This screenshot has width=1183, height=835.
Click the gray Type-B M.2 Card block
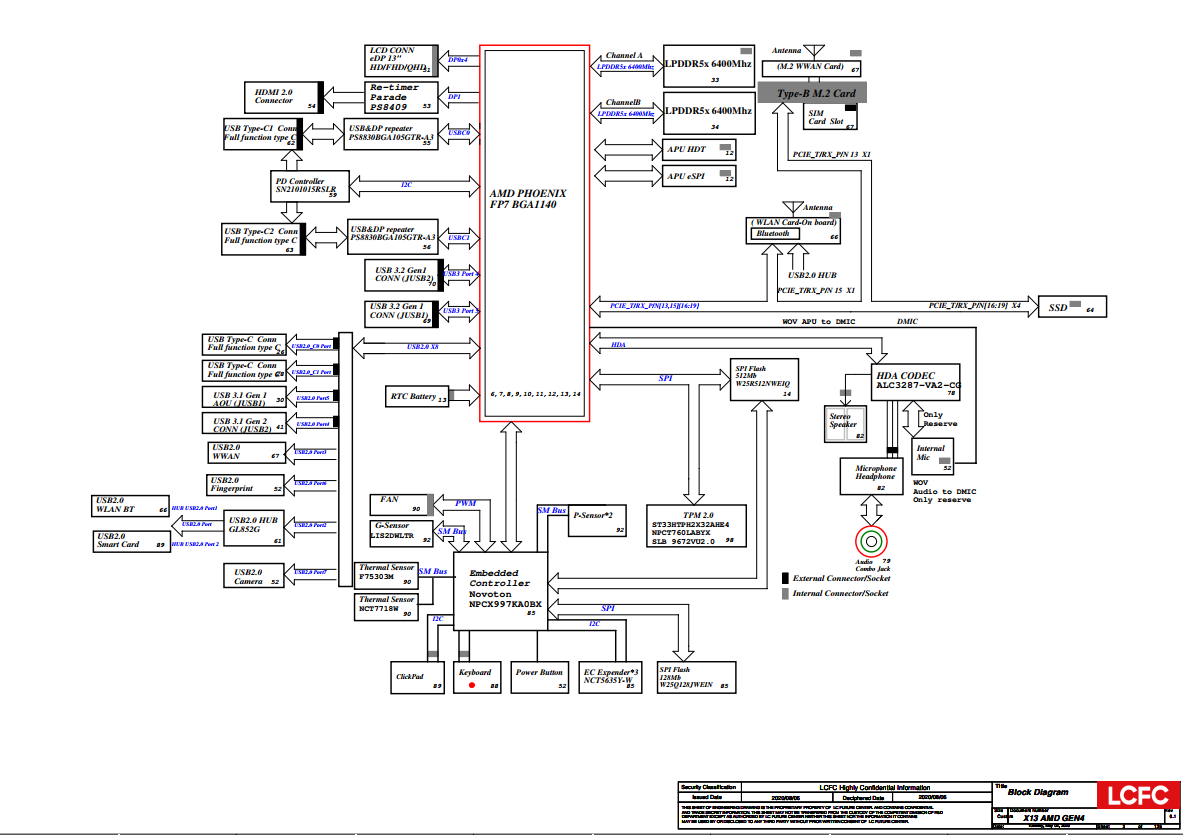tap(813, 93)
